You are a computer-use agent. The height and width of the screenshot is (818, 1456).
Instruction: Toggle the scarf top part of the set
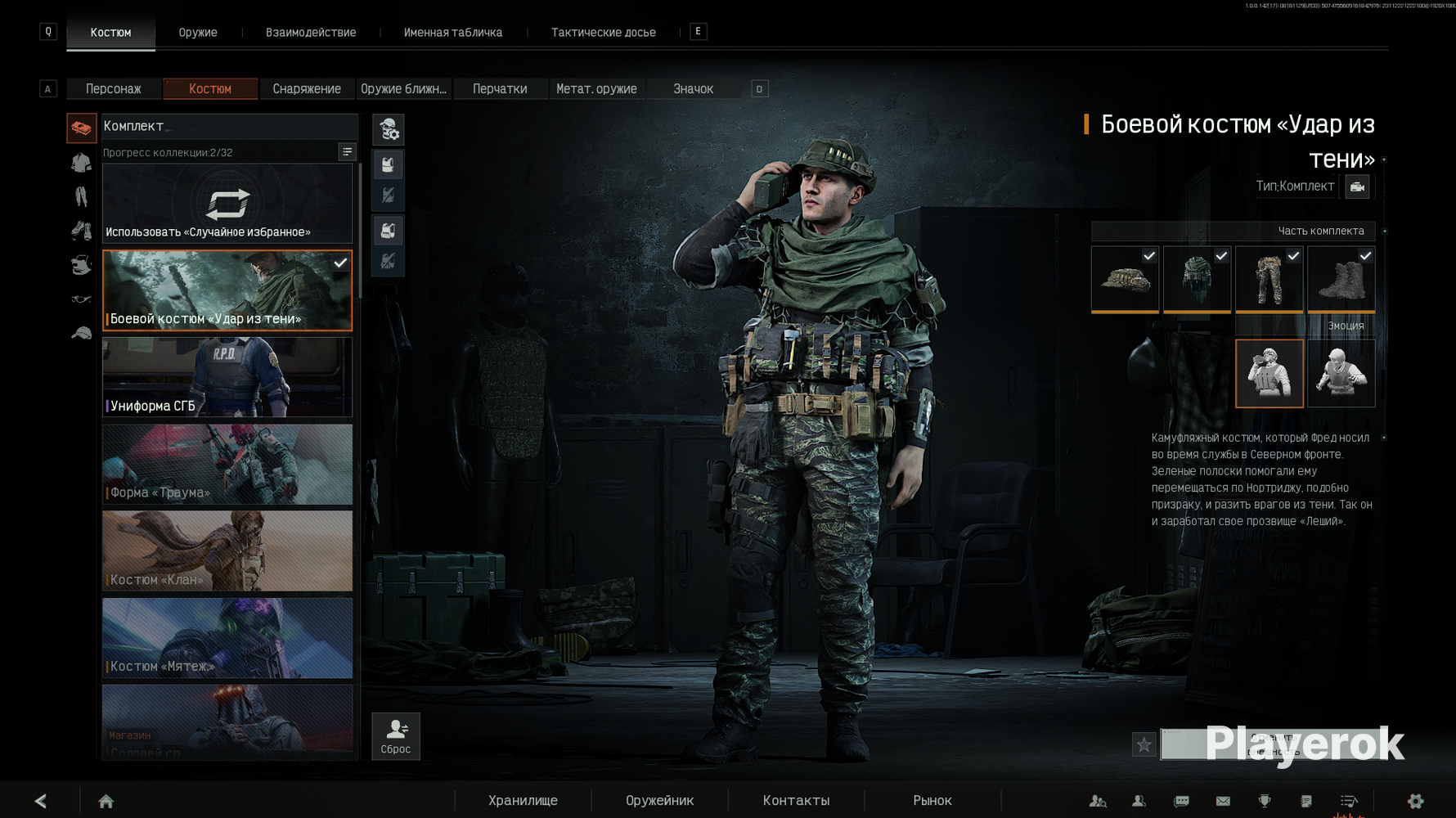(1198, 280)
